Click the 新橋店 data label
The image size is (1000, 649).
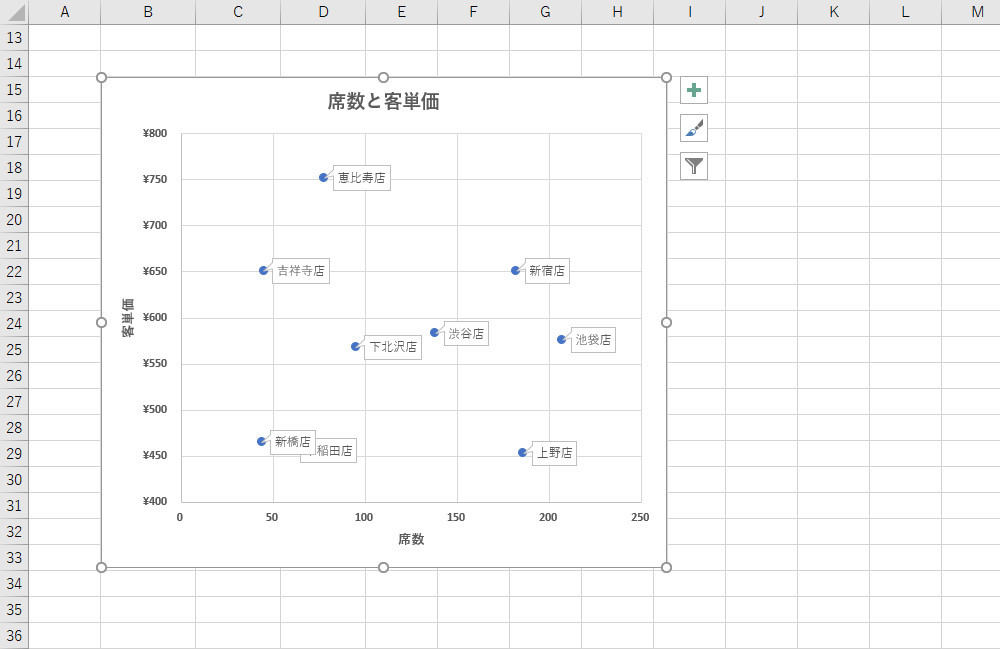(x=293, y=442)
